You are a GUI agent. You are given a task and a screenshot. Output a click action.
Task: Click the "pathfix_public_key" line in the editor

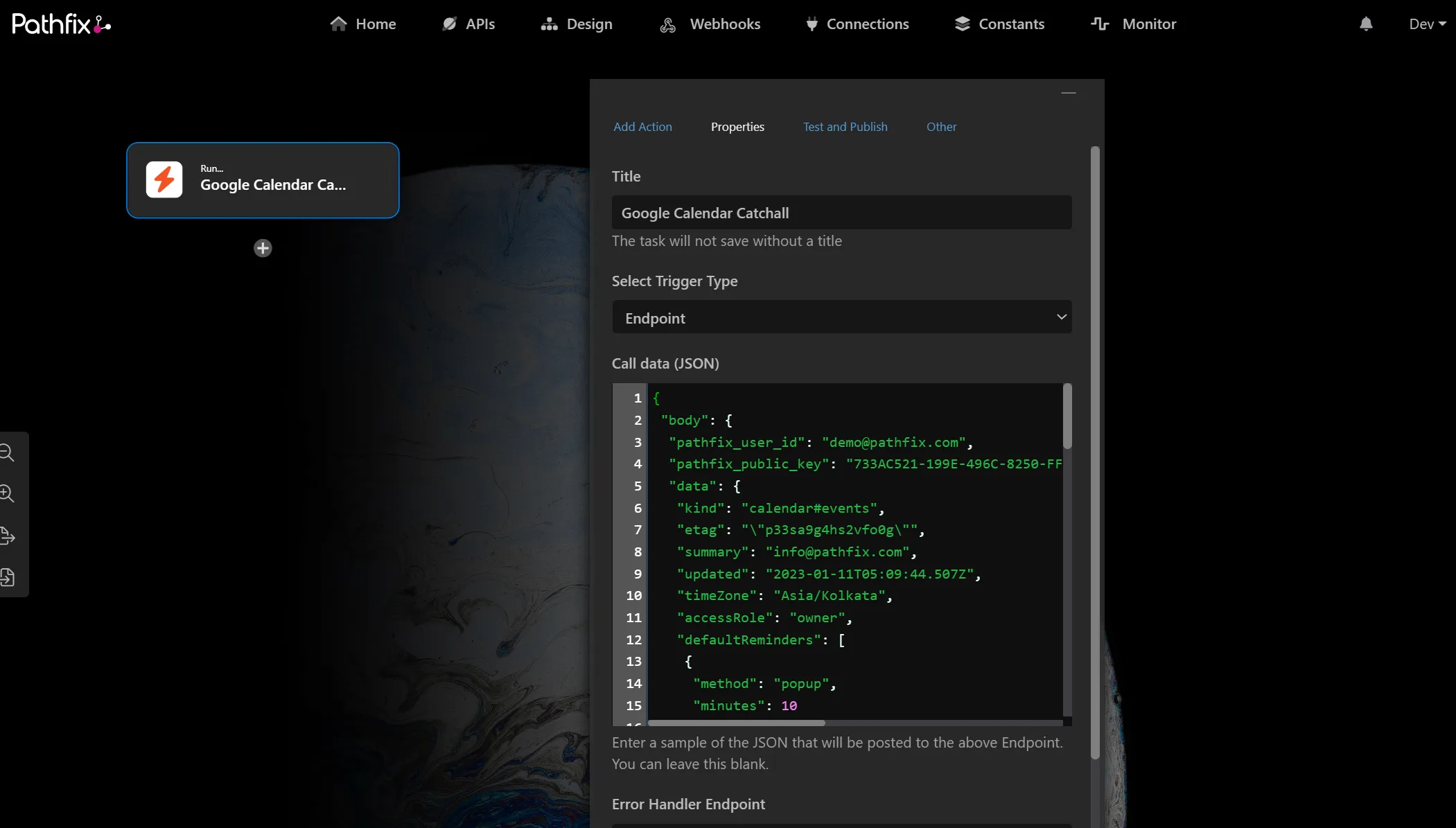coord(865,464)
